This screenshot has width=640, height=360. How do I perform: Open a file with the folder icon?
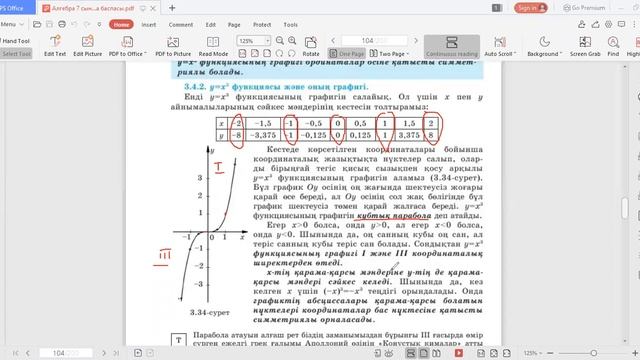click(37, 24)
